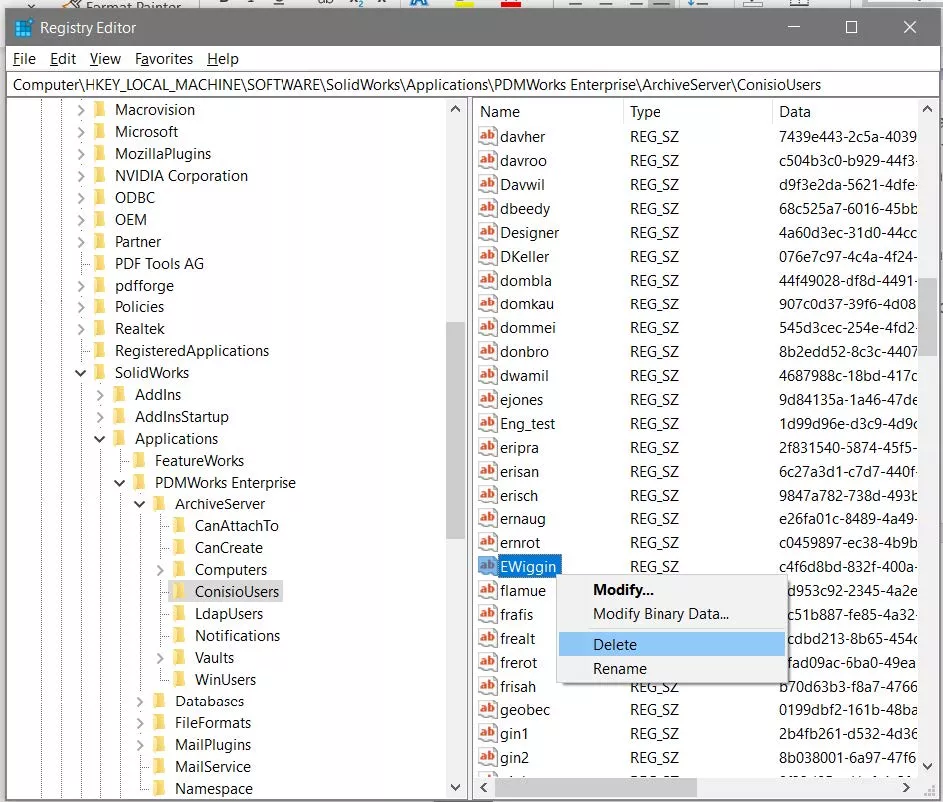
Task: Open the Favorites menu
Action: pos(164,59)
